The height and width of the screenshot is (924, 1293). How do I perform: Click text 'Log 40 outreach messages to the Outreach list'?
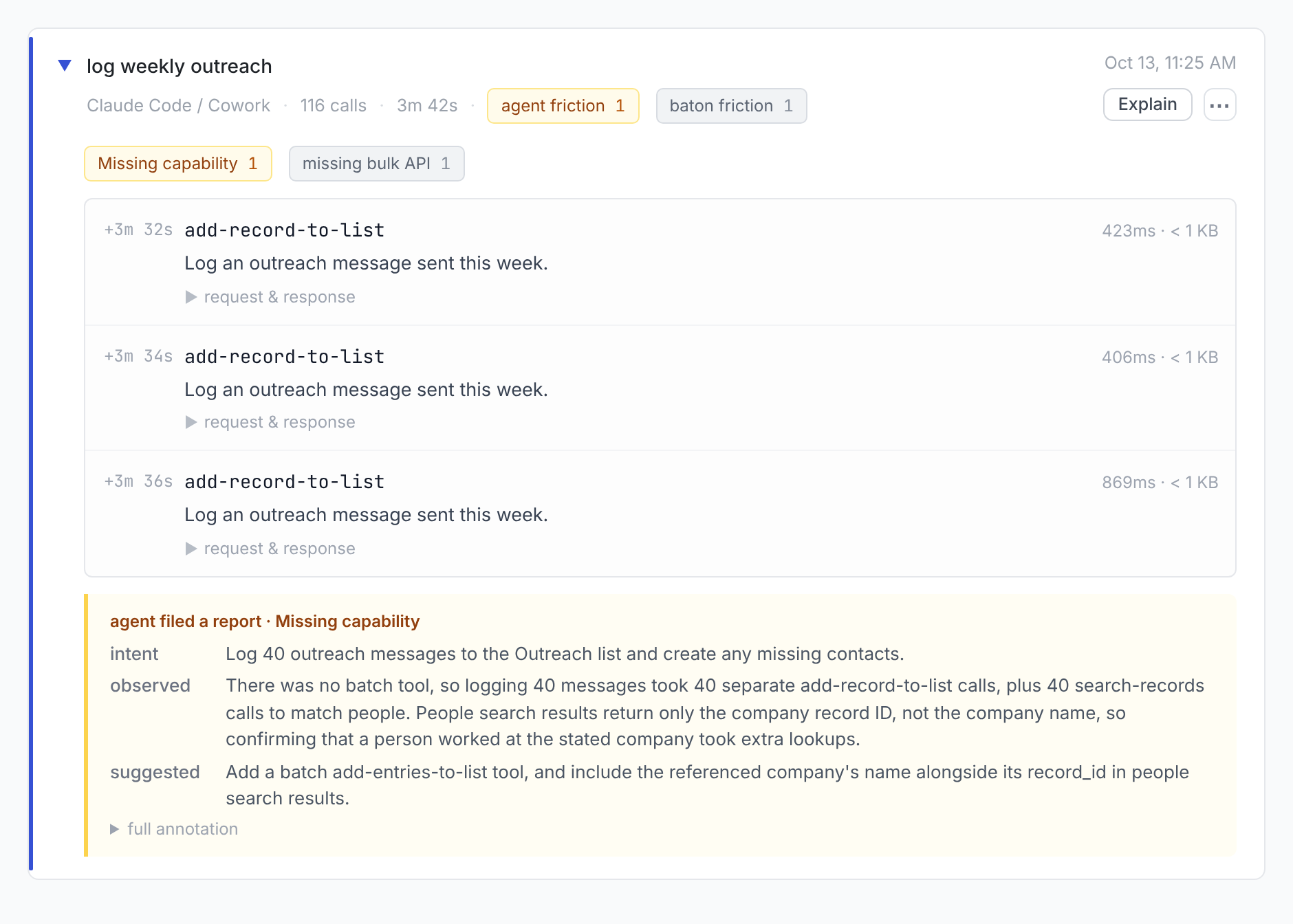tap(424, 654)
